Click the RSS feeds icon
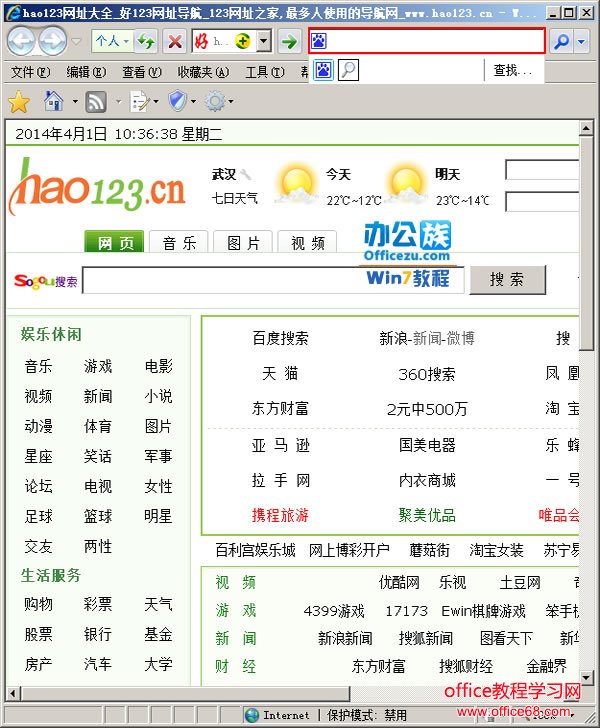Image resolution: width=600 pixels, height=728 pixels. coord(96,101)
